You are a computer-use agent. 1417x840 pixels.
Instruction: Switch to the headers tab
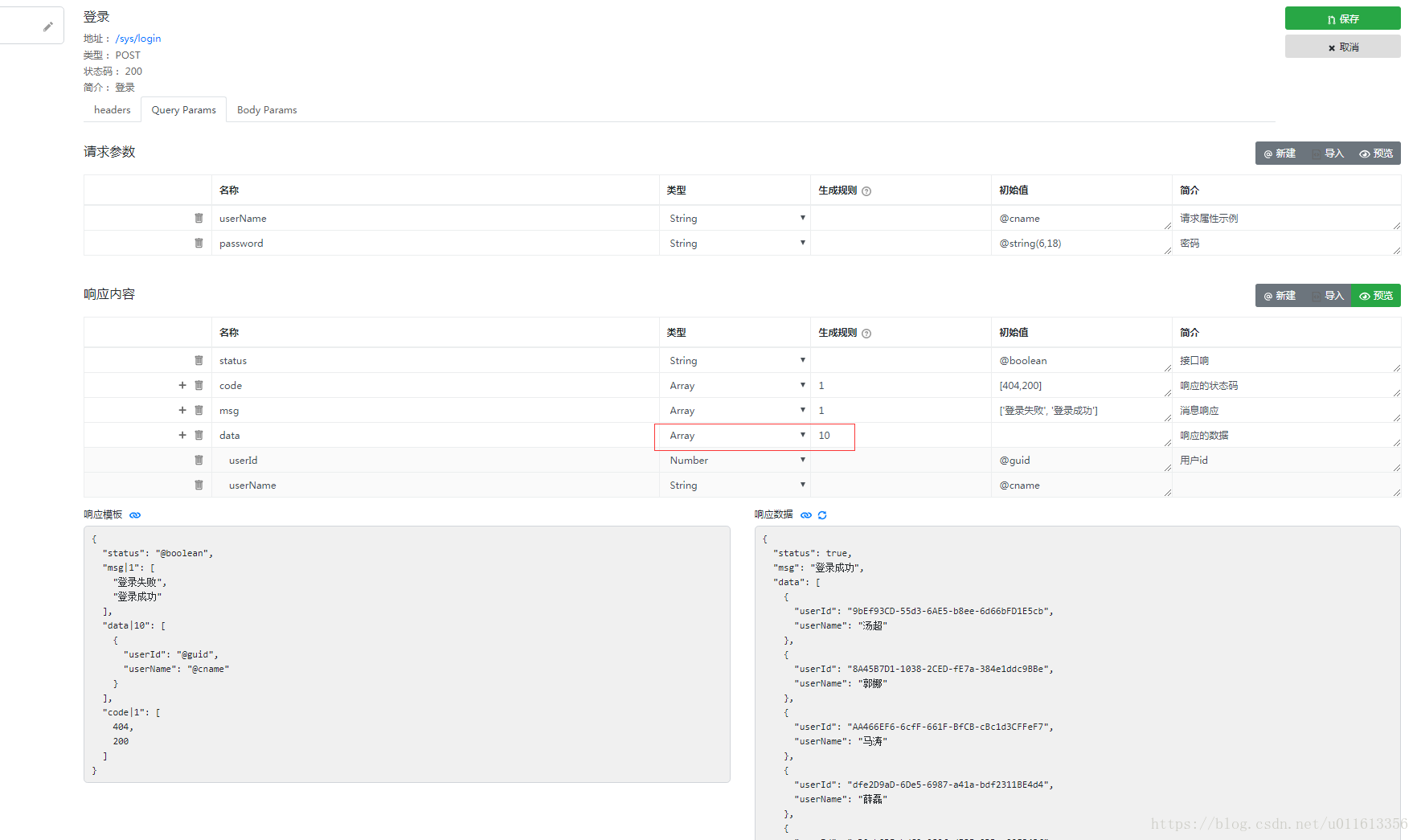coord(113,110)
